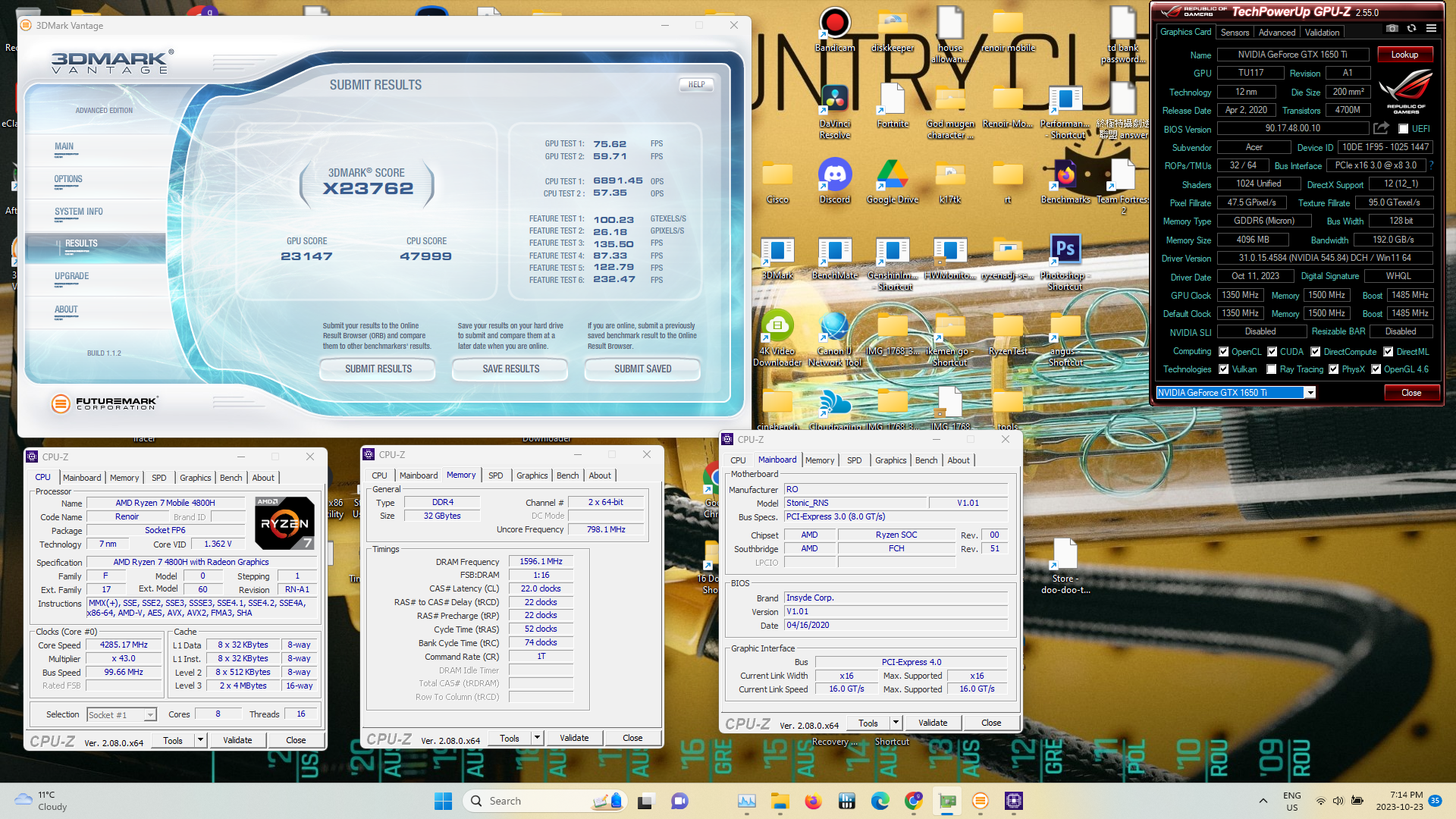This screenshot has width=1456, height=819.
Task: Toggle the UEFI checkbox in GPU-Z
Action: click(1403, 129)
